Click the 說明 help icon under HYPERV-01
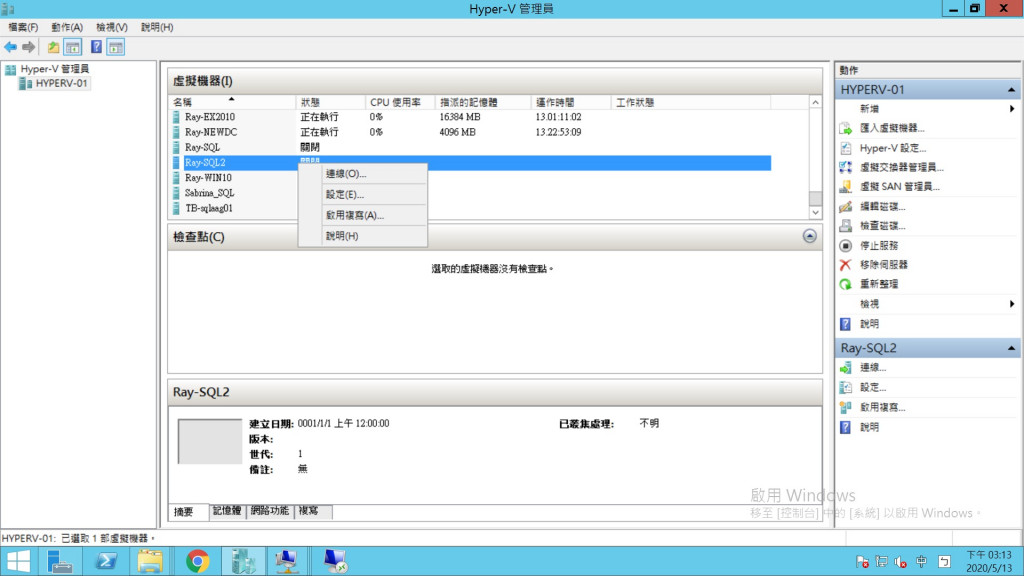This screenshot has height=576, width=1024. (846, 324)
